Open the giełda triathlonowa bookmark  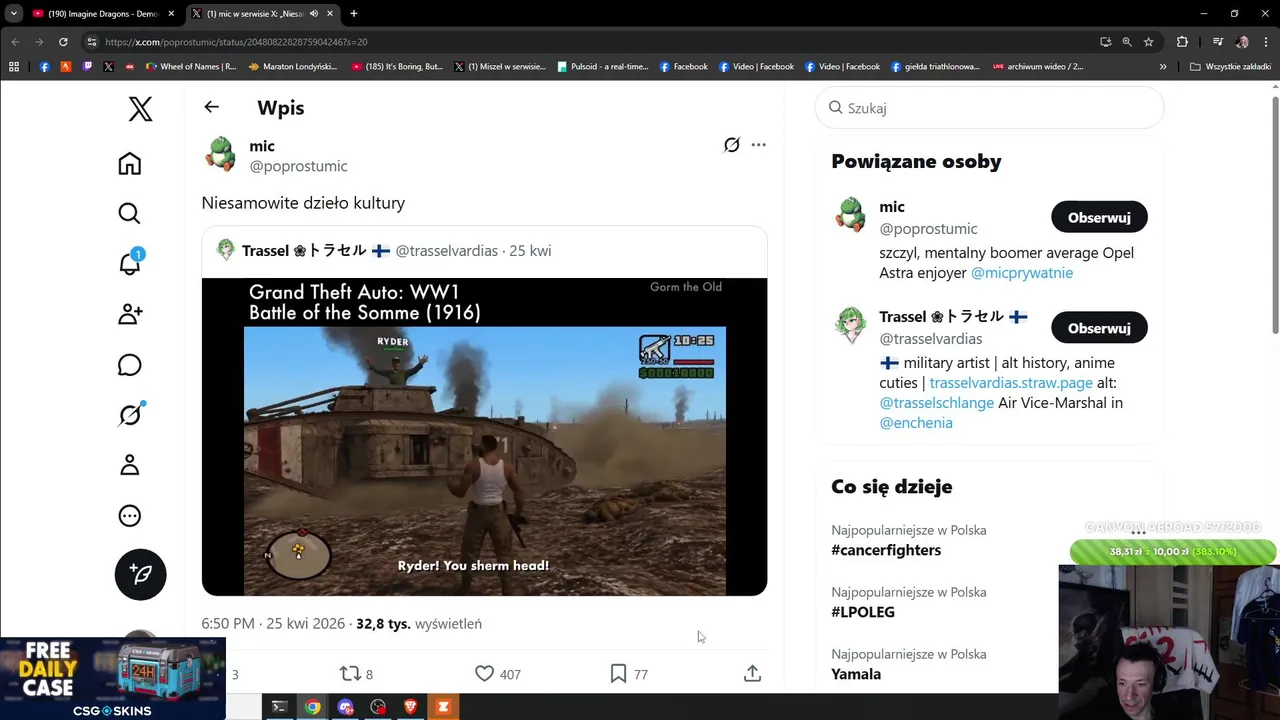pos(936,67)
